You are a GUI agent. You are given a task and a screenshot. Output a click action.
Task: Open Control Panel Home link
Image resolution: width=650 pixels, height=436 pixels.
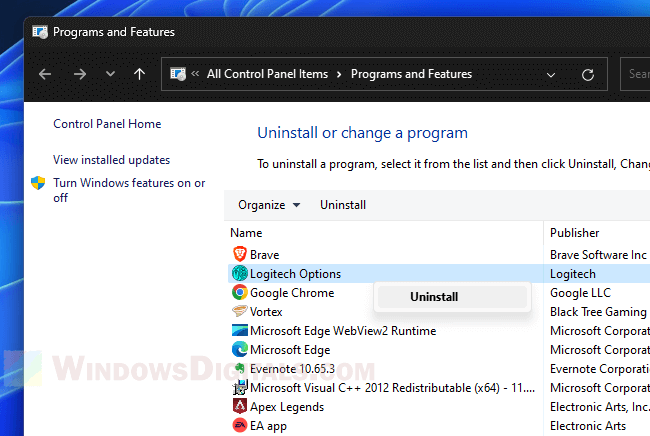pos(107,124)
